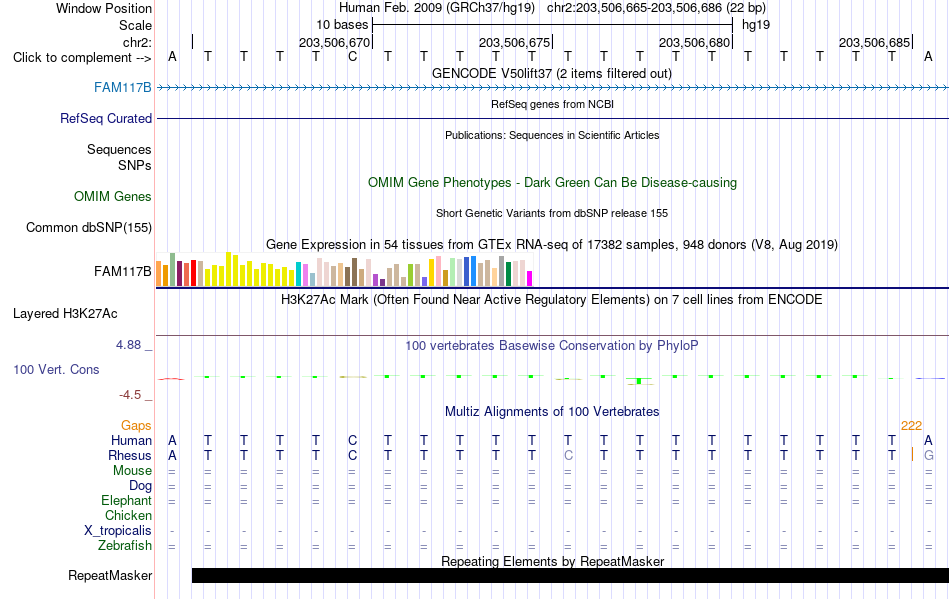Open the 100 Vert. Cons track label
The height and width of the screenshot is (599, 950).
point(56,369)
